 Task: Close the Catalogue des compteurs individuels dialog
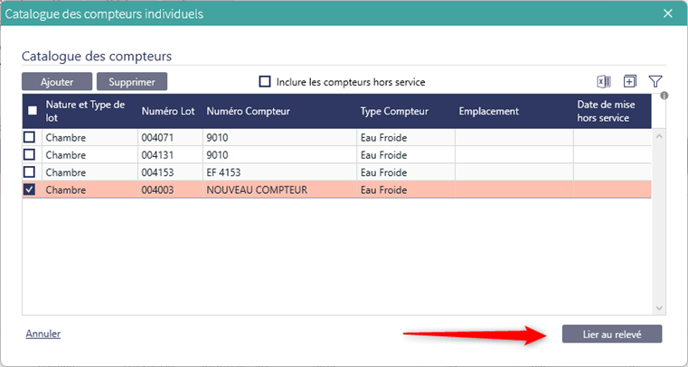pos(668,14)
